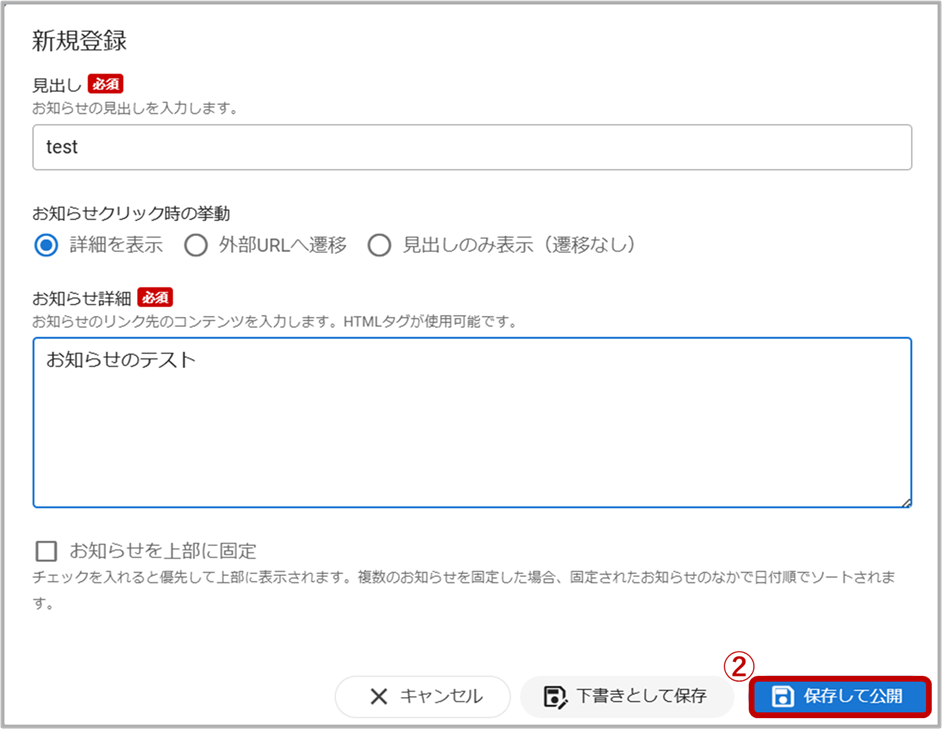The image size is (942, 729).
Task: Click the 必須 badge beside 見出し
Action: coord(106,84)
